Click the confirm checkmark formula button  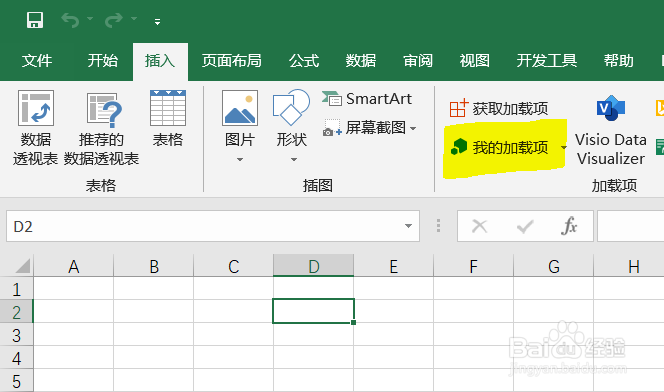click(525, 226)
